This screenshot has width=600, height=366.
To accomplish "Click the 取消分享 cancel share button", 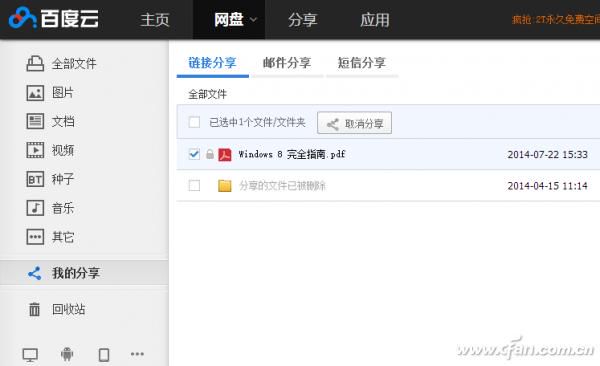I will 354,123.
